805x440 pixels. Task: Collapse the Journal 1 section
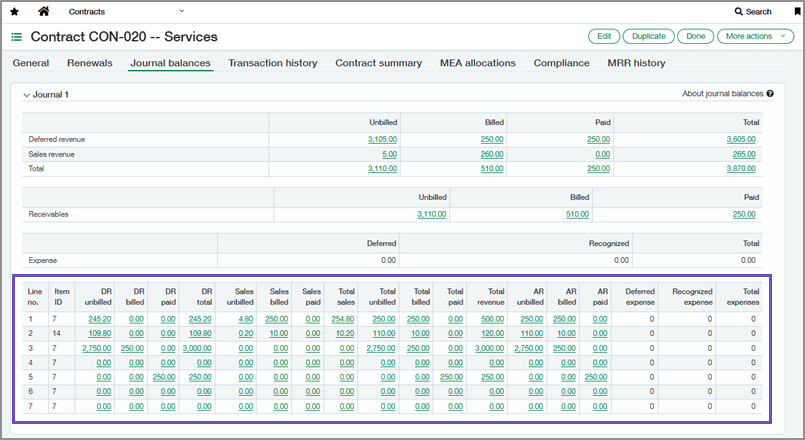[26, 95]
